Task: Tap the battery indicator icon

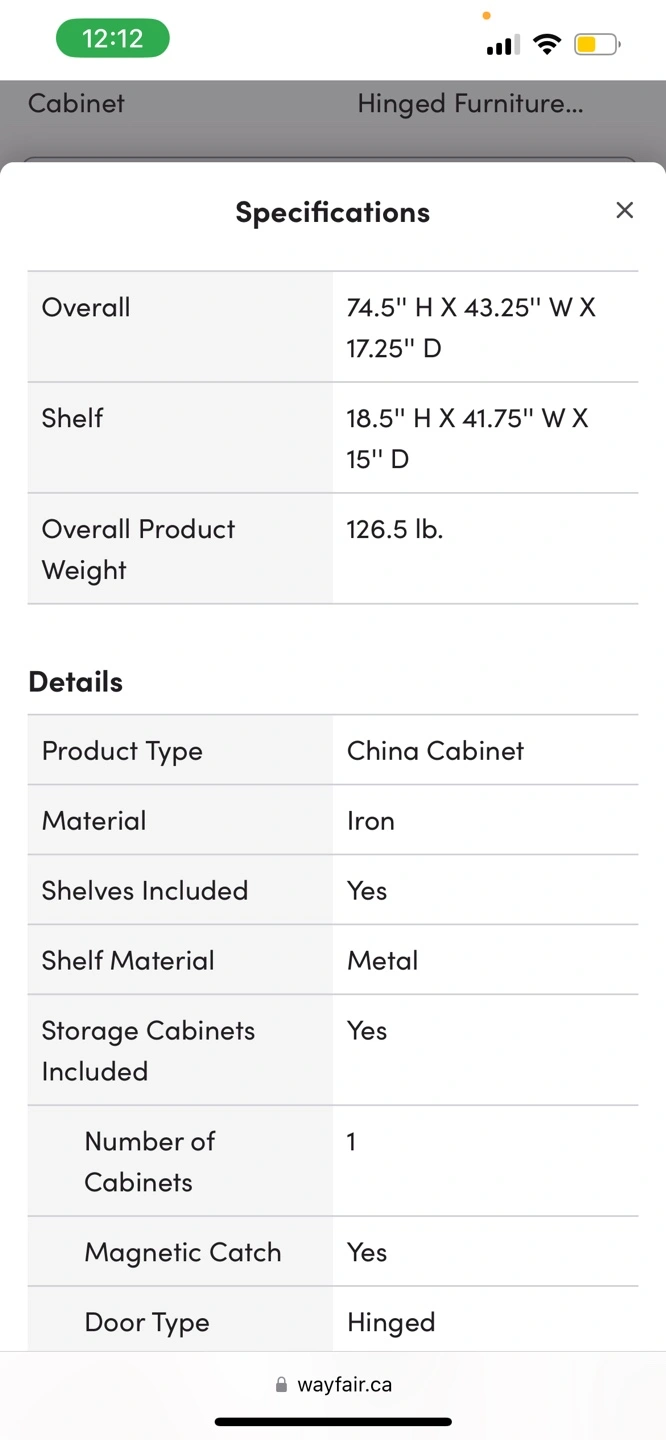Action: (x=596, y=44)
